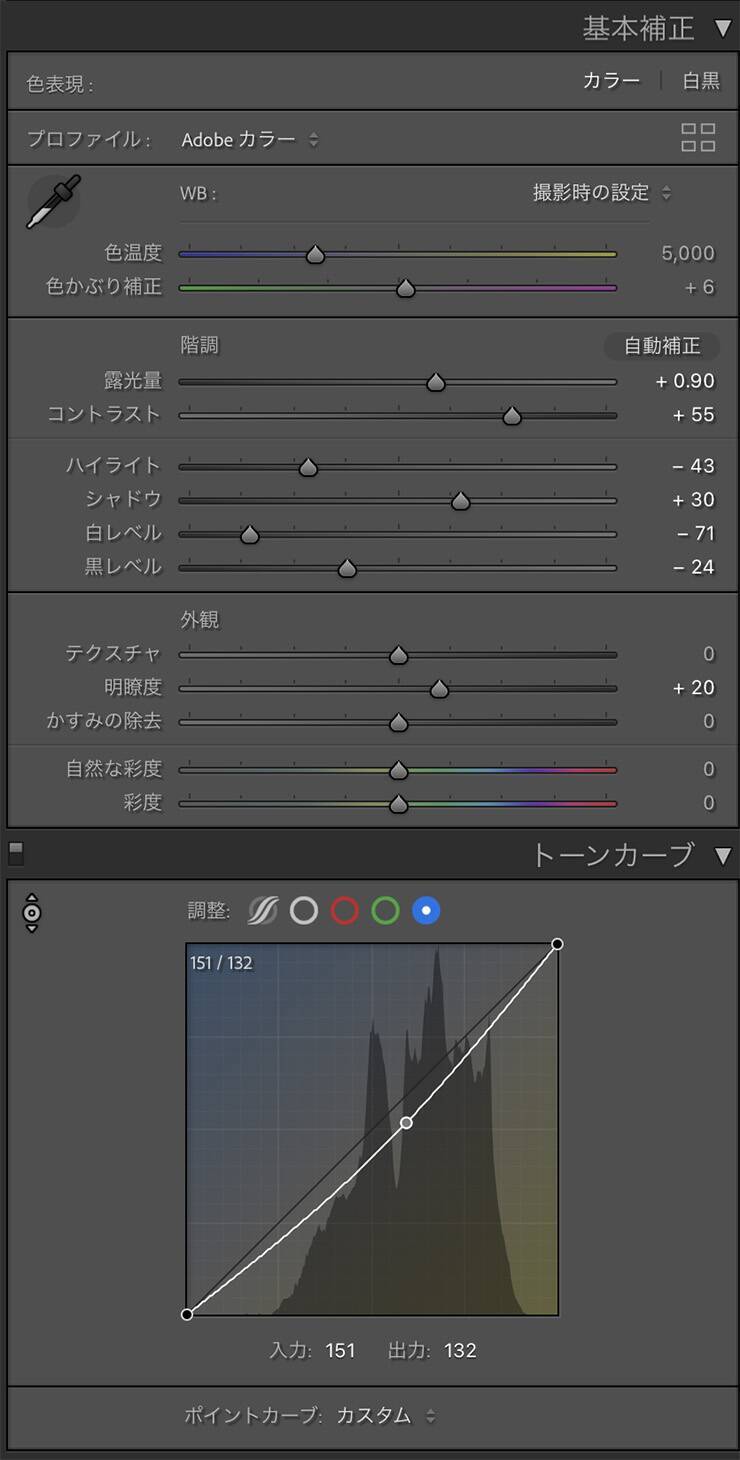Select the middle control point on the curve

click(406, 1123)
